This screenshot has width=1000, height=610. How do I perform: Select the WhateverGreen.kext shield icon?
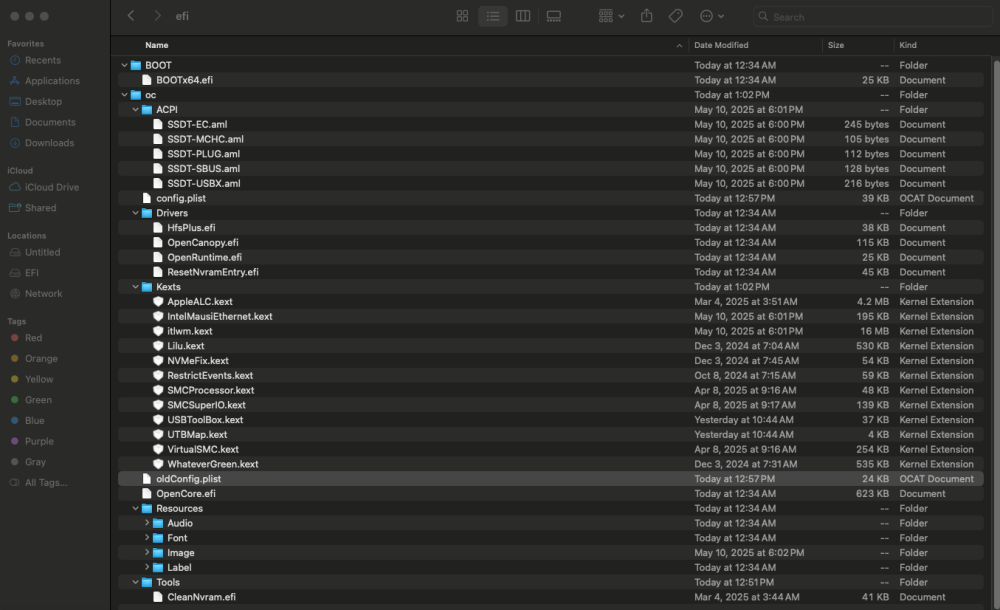coord(158,464)
